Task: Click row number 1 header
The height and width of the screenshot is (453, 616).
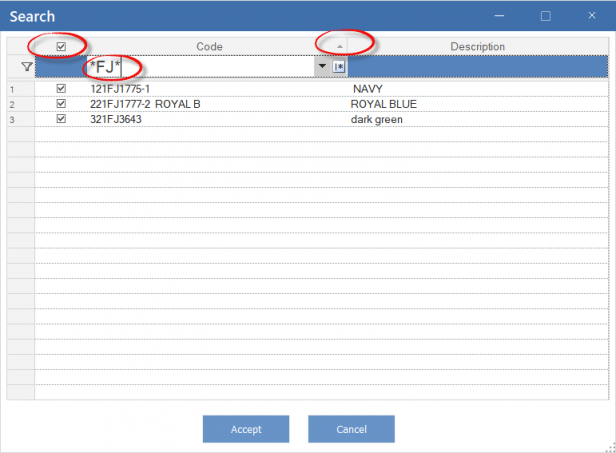Action: [20, 89]
